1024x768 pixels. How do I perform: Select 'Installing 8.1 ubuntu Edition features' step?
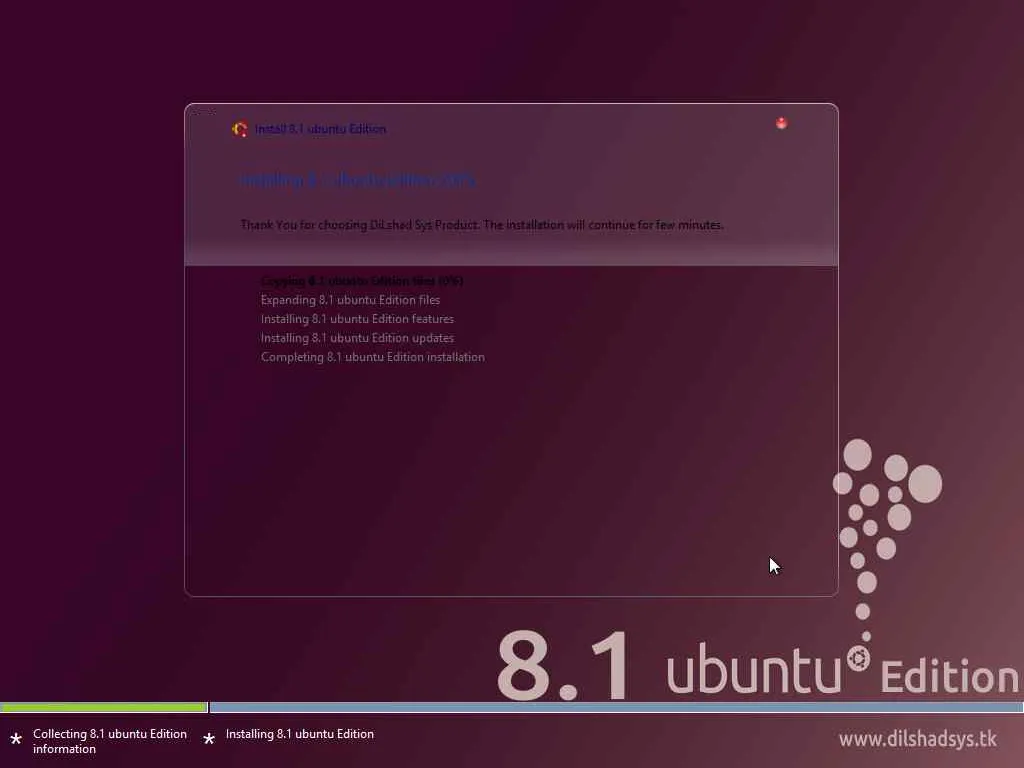pos(357,319)
